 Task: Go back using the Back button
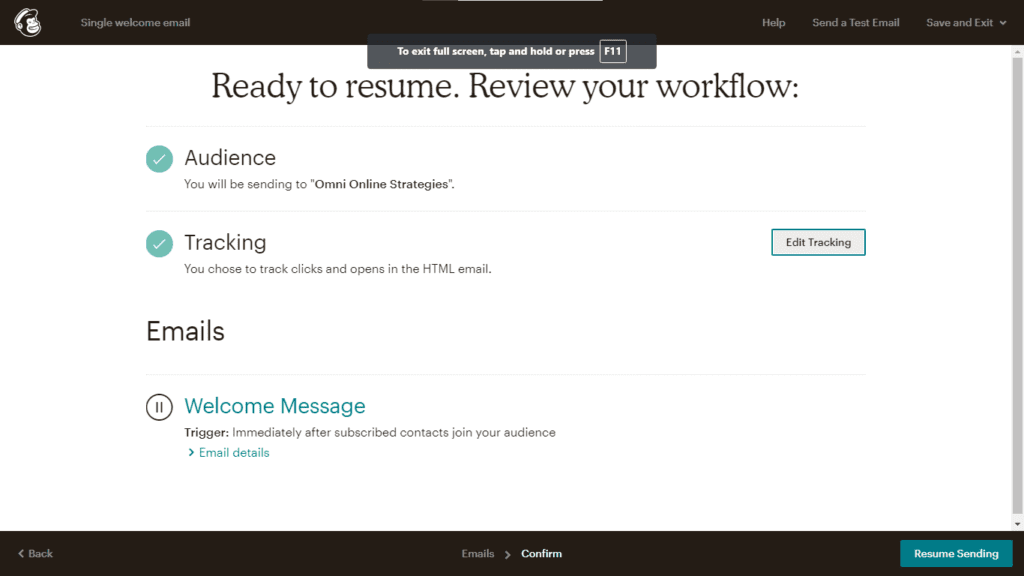click(35, 554)
